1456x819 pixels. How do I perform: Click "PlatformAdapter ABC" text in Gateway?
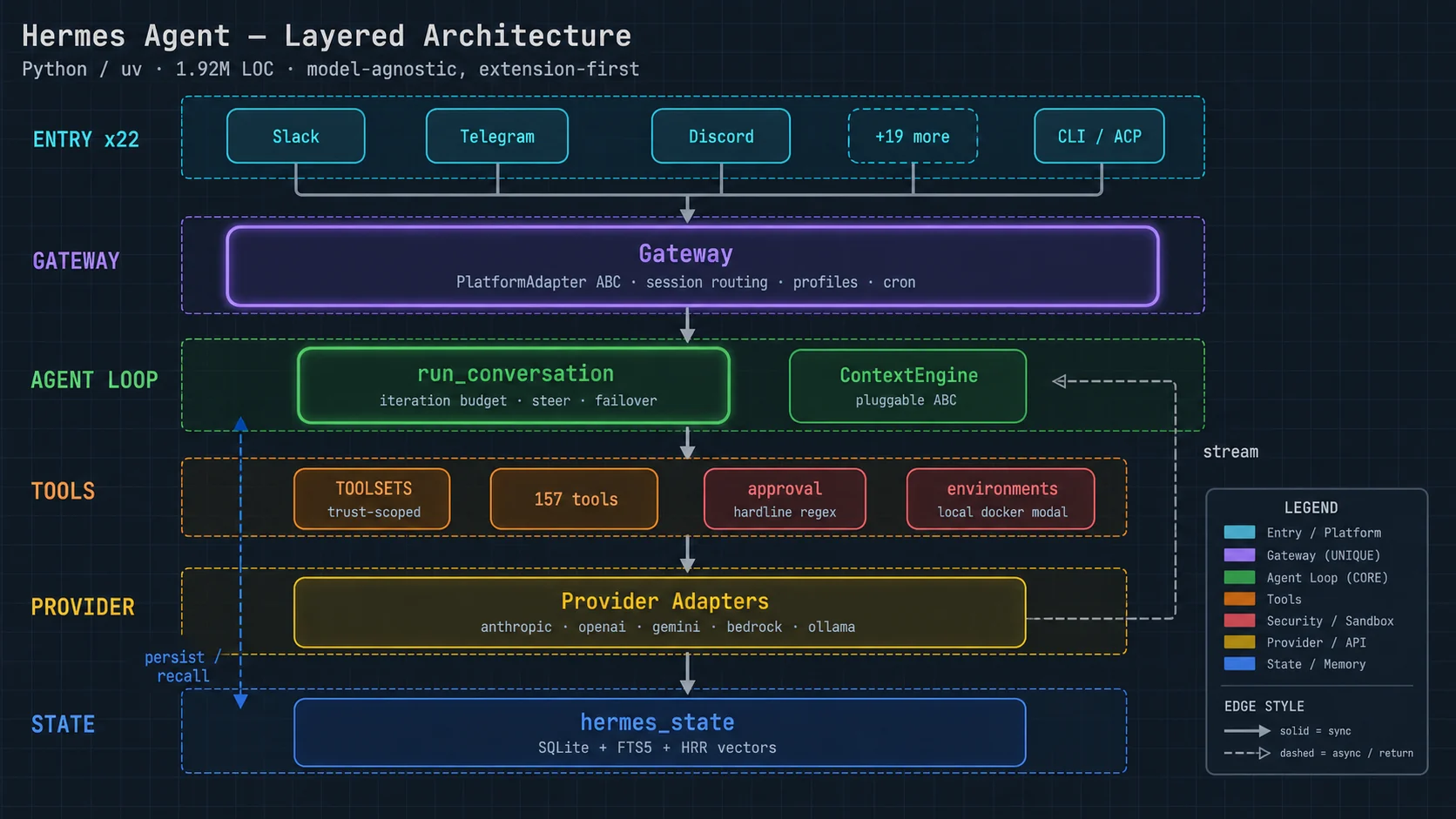tap(538, 282)
